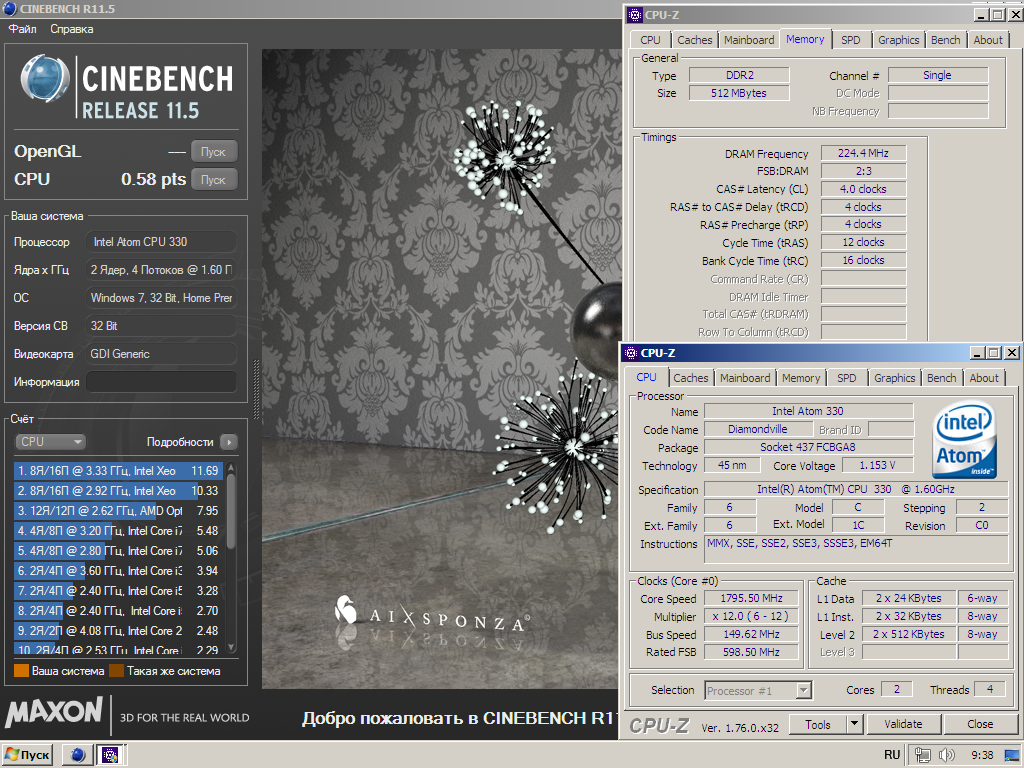Open Bench tab in front CPU-Z window

click(x=941, y=378)
